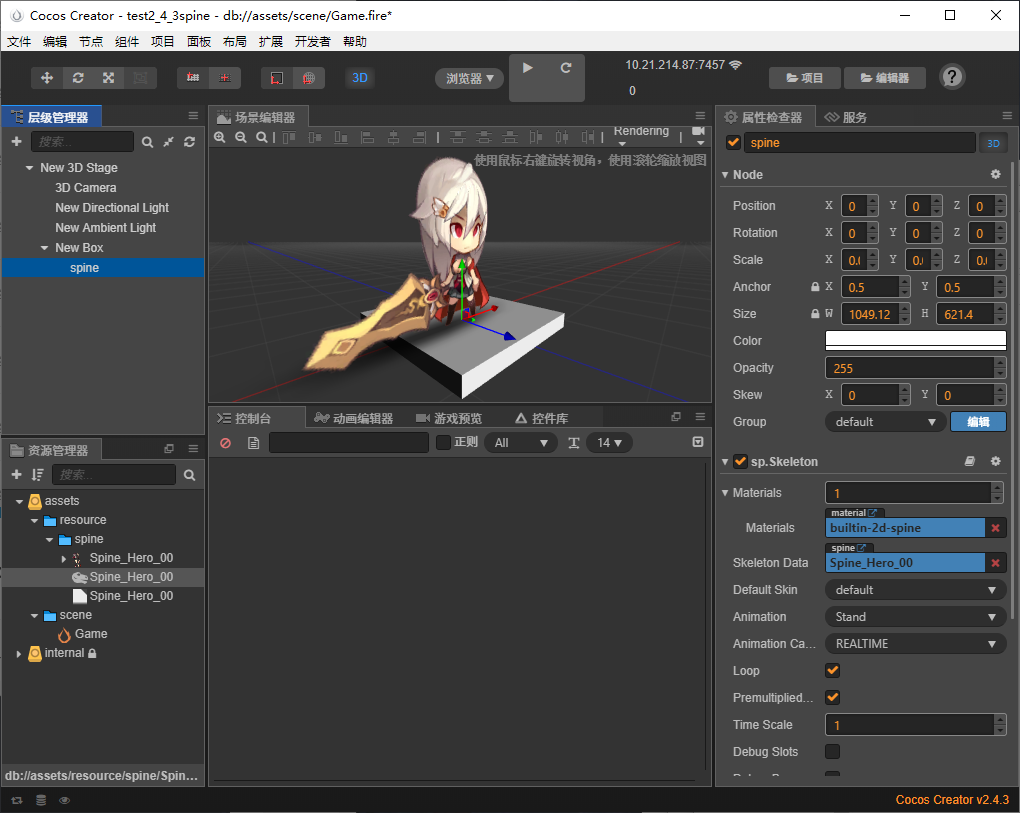Click the blue 编辑 button beside Group
The width and height of the screenshot is (1020, 813).
click(977, 422)
